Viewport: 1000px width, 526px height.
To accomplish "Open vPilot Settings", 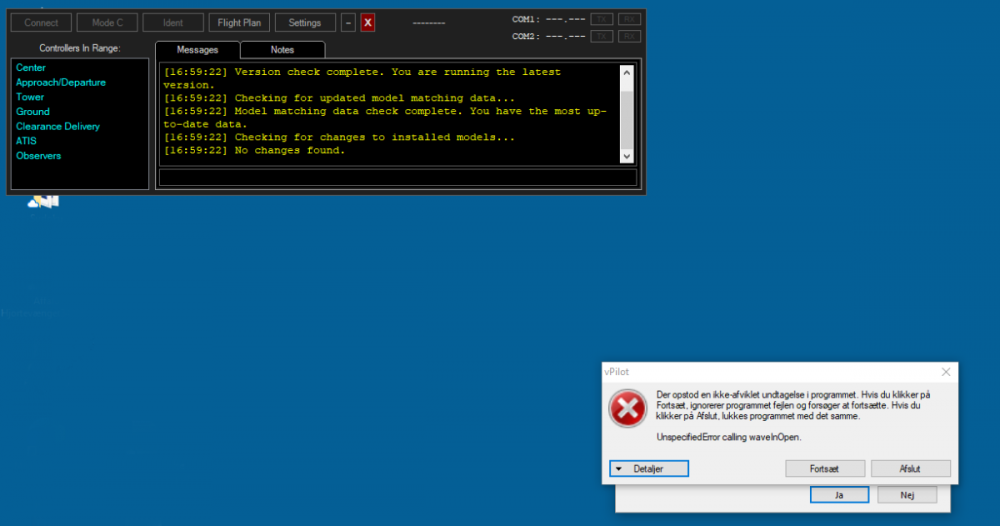I will tap(305, 22).
